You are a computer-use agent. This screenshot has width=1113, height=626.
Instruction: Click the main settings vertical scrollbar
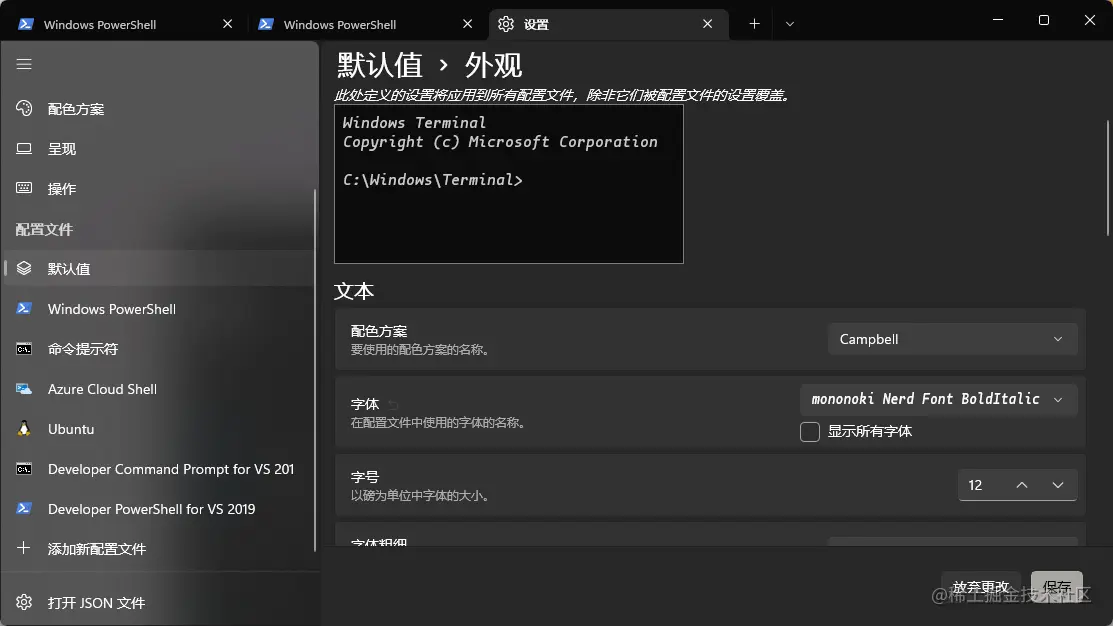click(1109, 177)
